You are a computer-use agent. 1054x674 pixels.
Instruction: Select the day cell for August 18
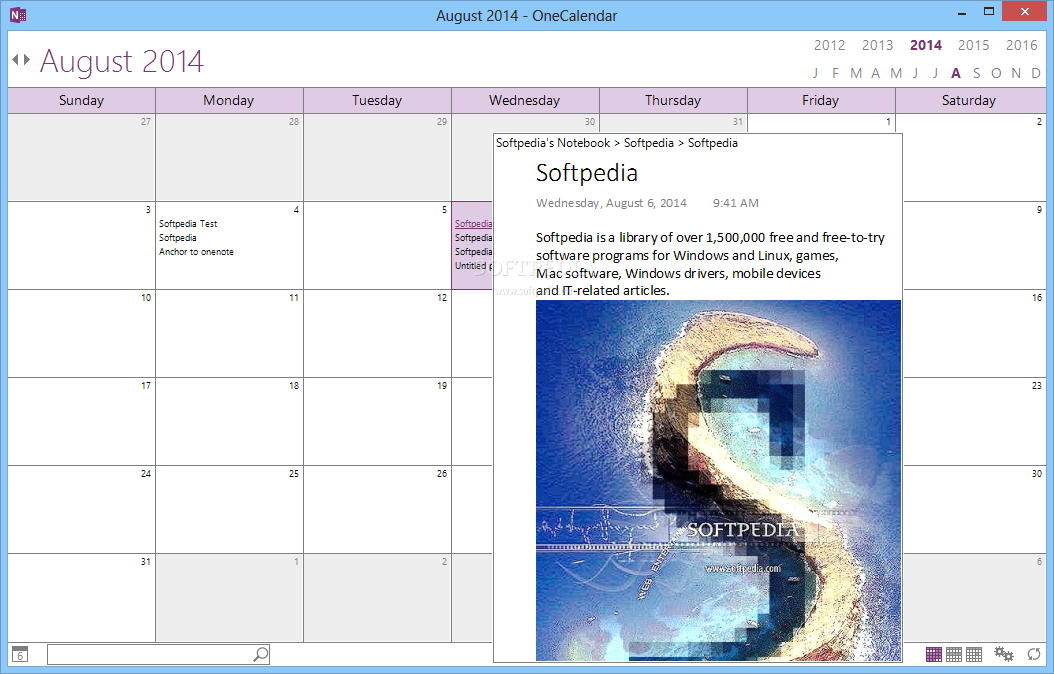(229, 422)
